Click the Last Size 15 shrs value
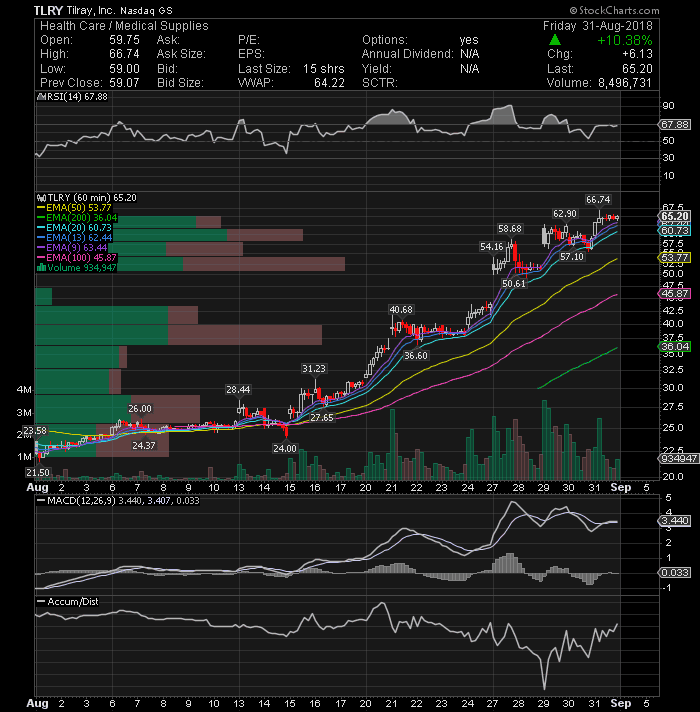The height and width of the screenshot is (712, 700). (x=324, y=69)
